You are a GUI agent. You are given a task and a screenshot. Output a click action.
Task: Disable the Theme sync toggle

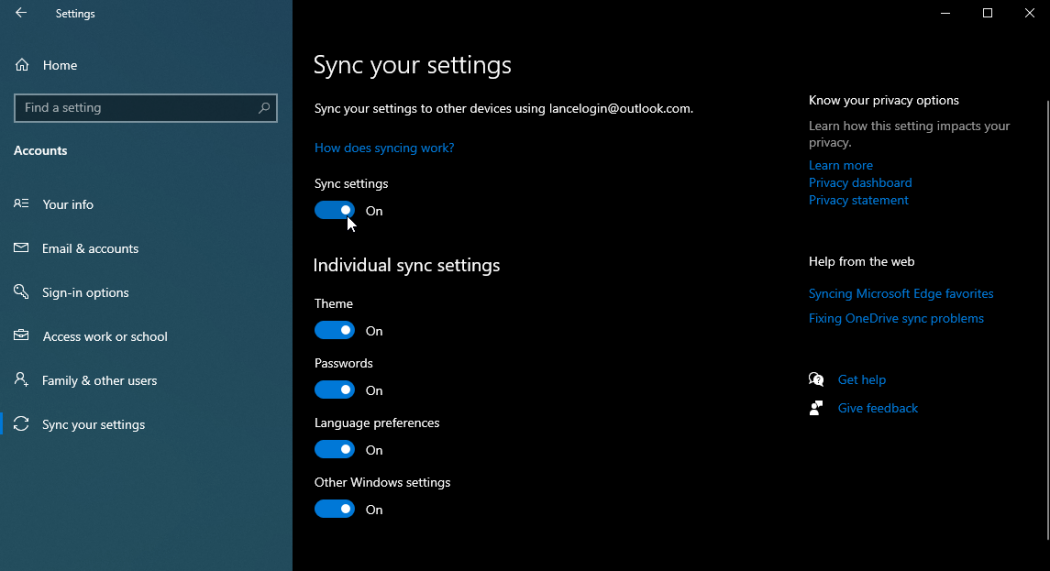coord(334,331)
